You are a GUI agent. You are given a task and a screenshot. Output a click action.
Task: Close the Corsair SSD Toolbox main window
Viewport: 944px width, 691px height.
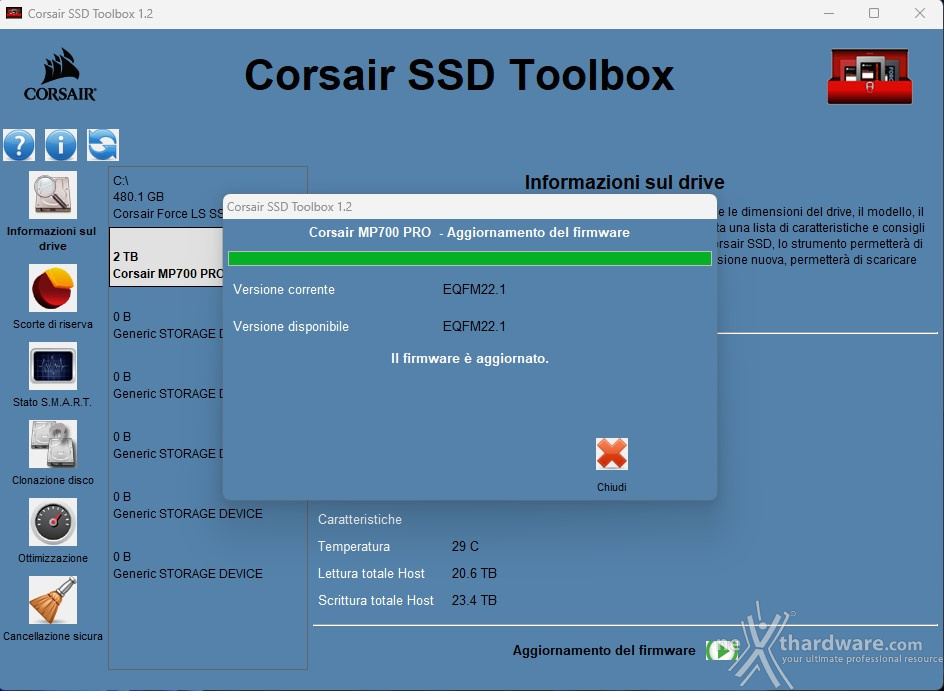pyautogui.click(x=920, y=13)
